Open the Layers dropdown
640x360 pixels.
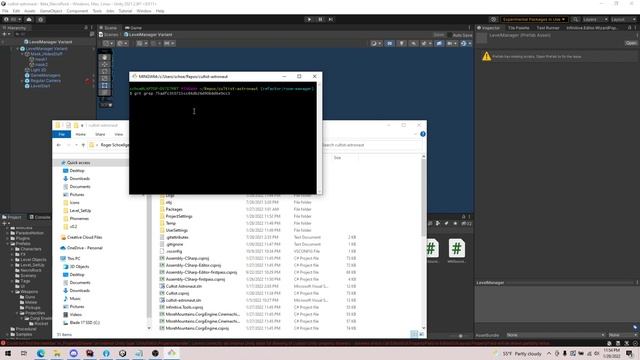tap(595, 19)
